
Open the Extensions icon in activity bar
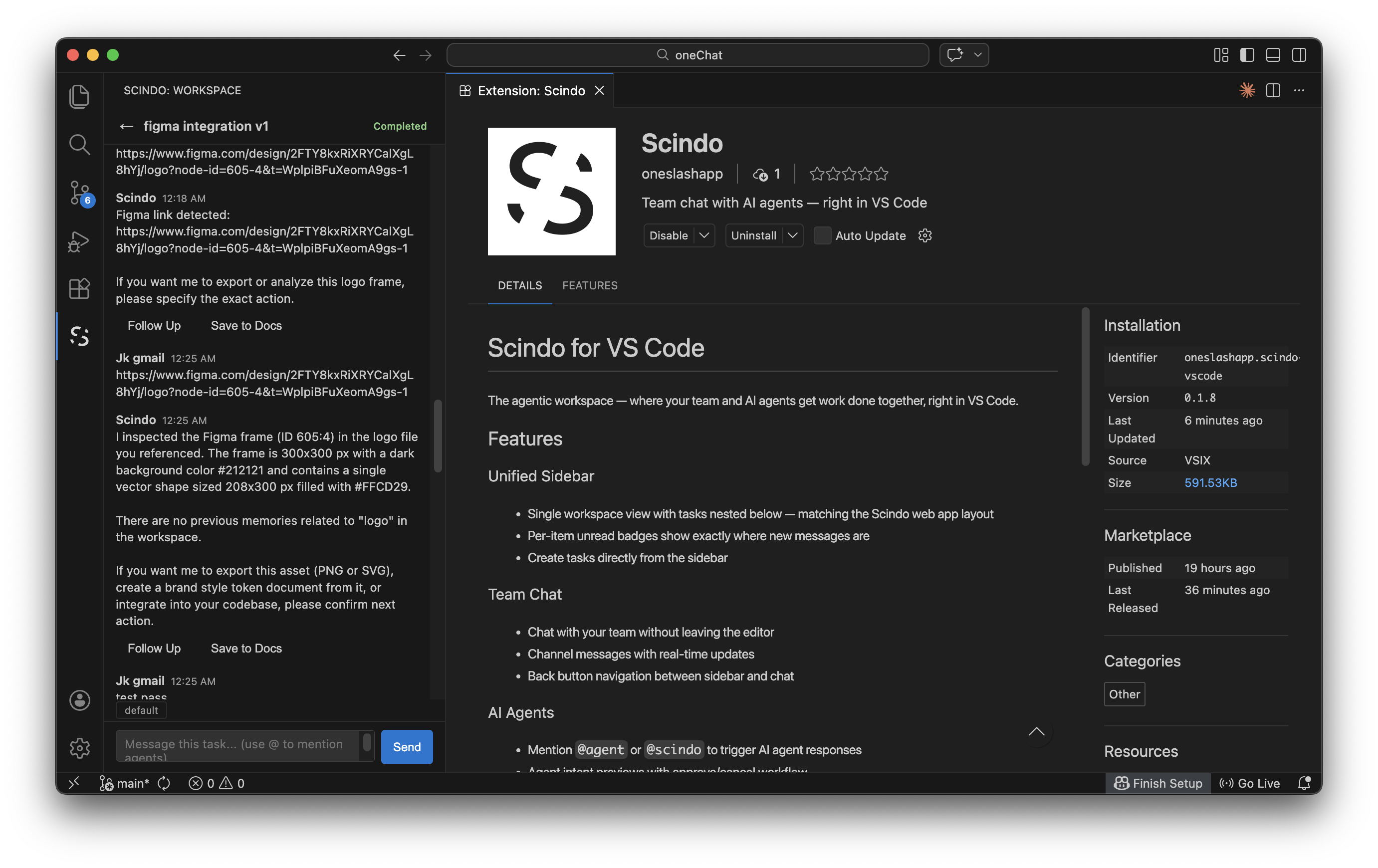pyautogui.click(x=79, y=289)
